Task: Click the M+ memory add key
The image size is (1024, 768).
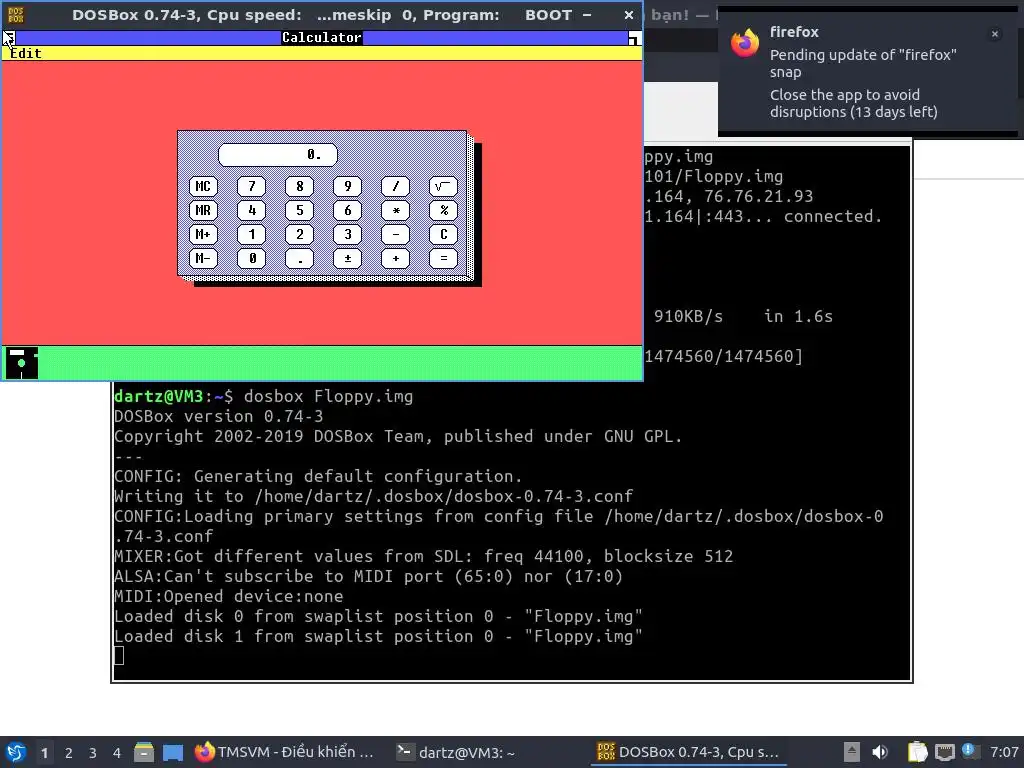Action: point(203,234)
